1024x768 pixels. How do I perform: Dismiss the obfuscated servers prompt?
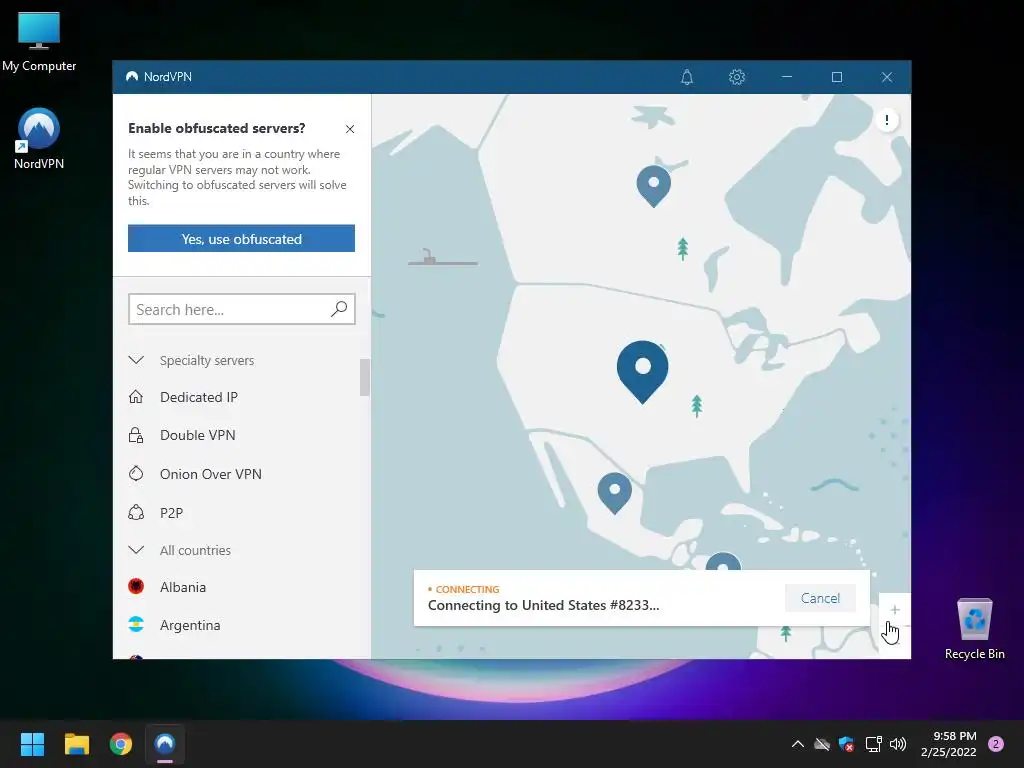tap(350, 129)
